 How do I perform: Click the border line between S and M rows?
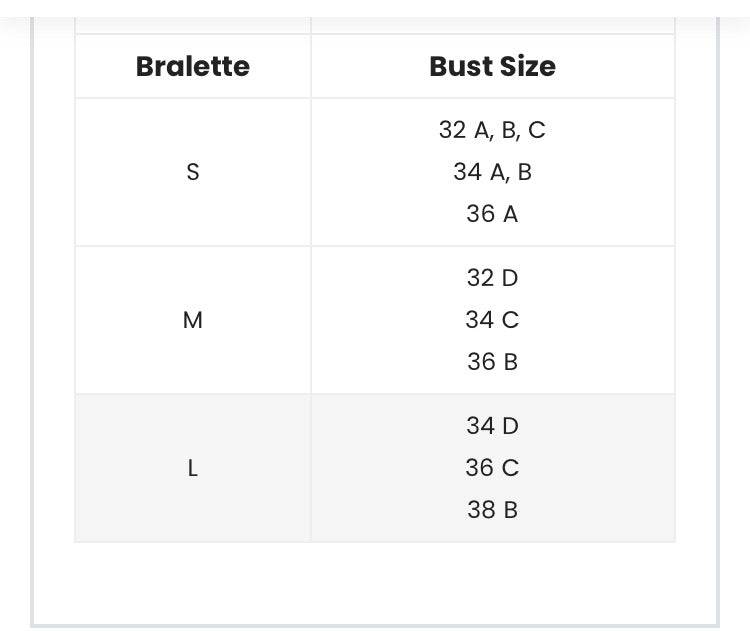(x=375, y=246)
